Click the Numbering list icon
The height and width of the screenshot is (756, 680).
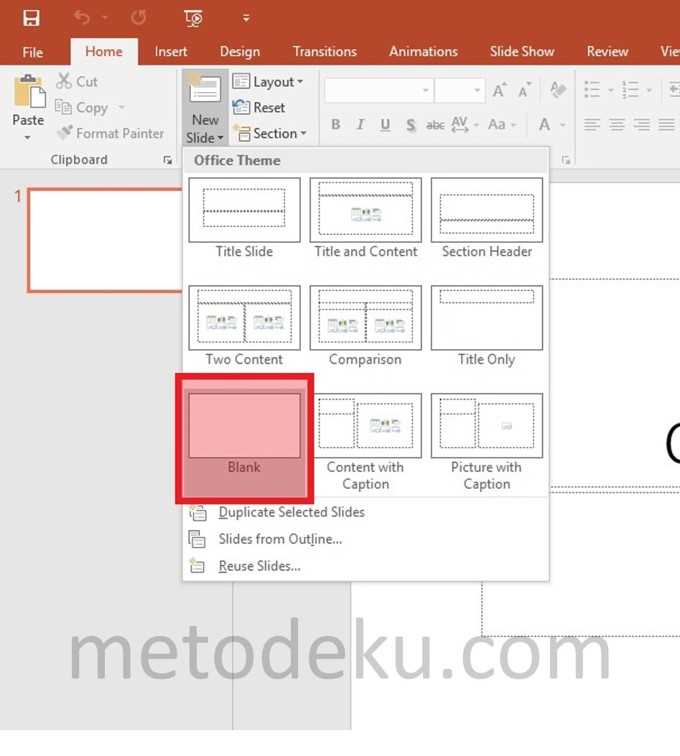click(x=630, y=90)
